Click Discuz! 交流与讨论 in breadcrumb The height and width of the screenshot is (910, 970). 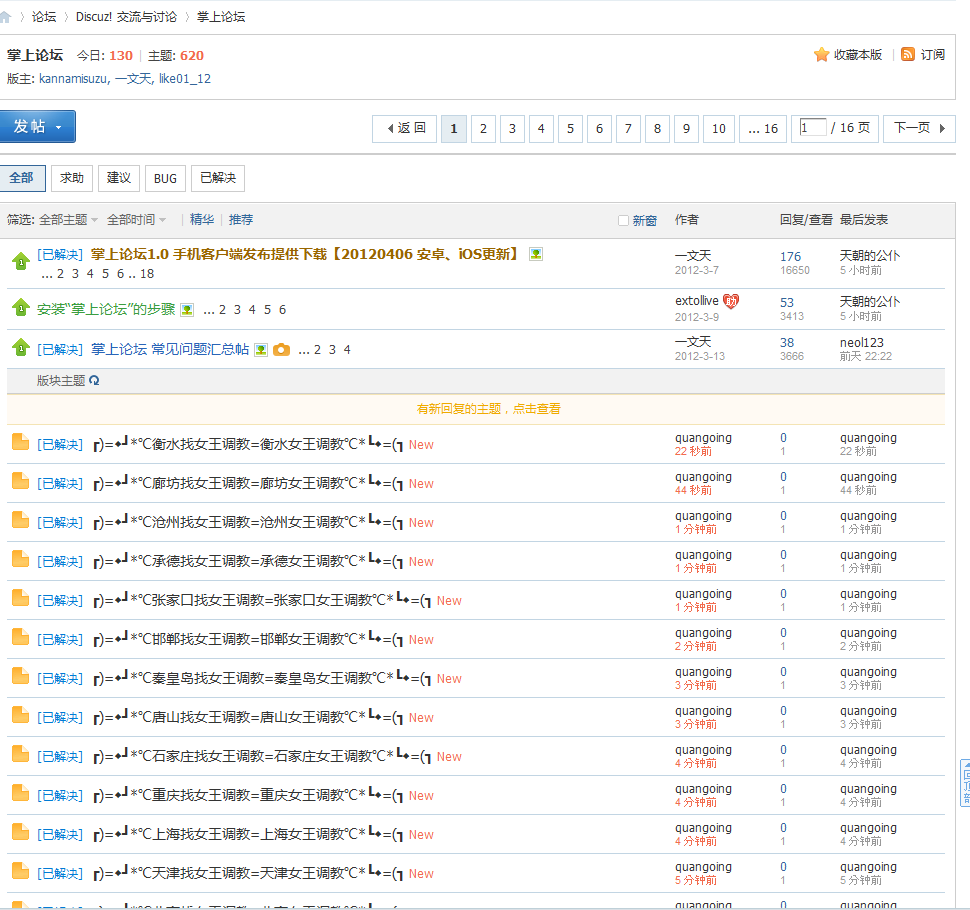tap(126, 17)
